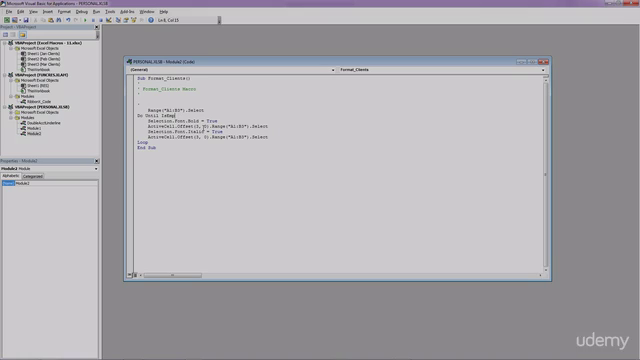Click View Code icon in Project pane
640x360 pixels.
[6, 35]
